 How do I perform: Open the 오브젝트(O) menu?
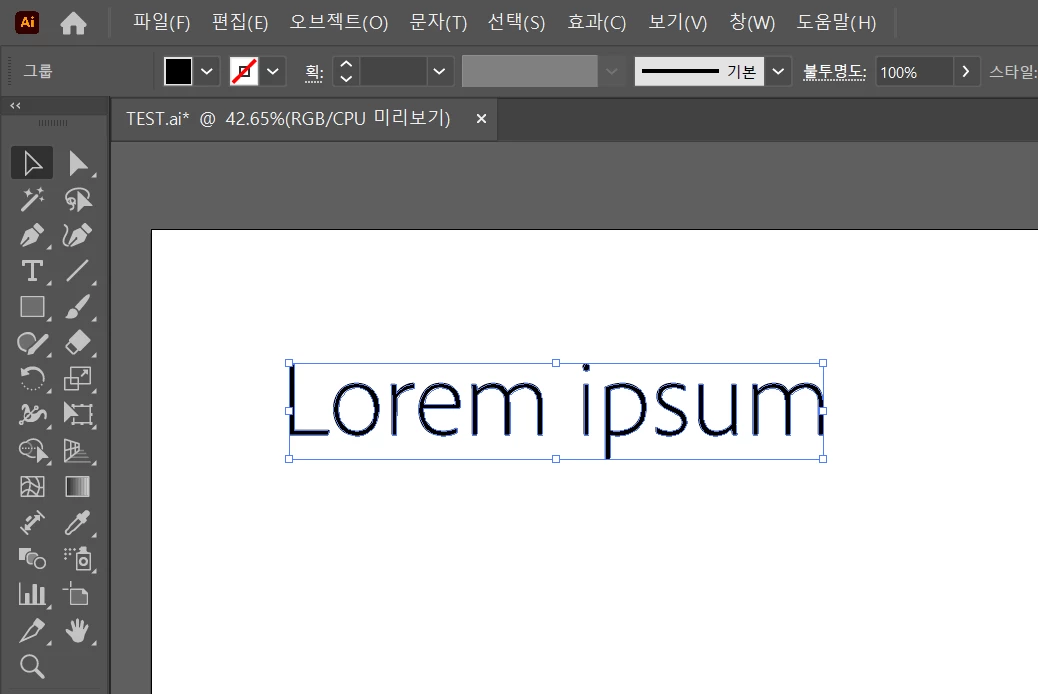click(339, 23)
